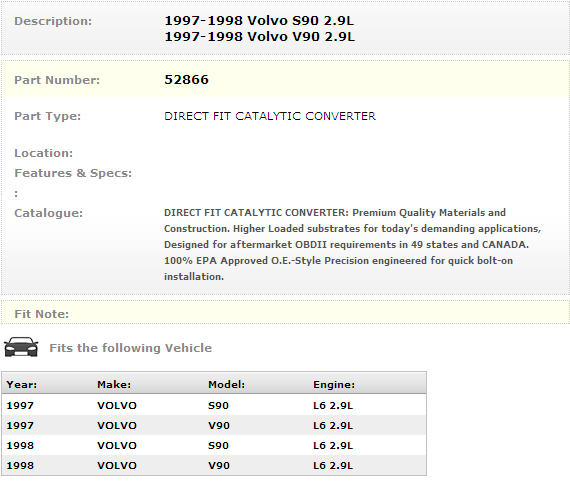570x495 pixels.
Task: Click the Part Number label
Action: click(x=57, y=80)
